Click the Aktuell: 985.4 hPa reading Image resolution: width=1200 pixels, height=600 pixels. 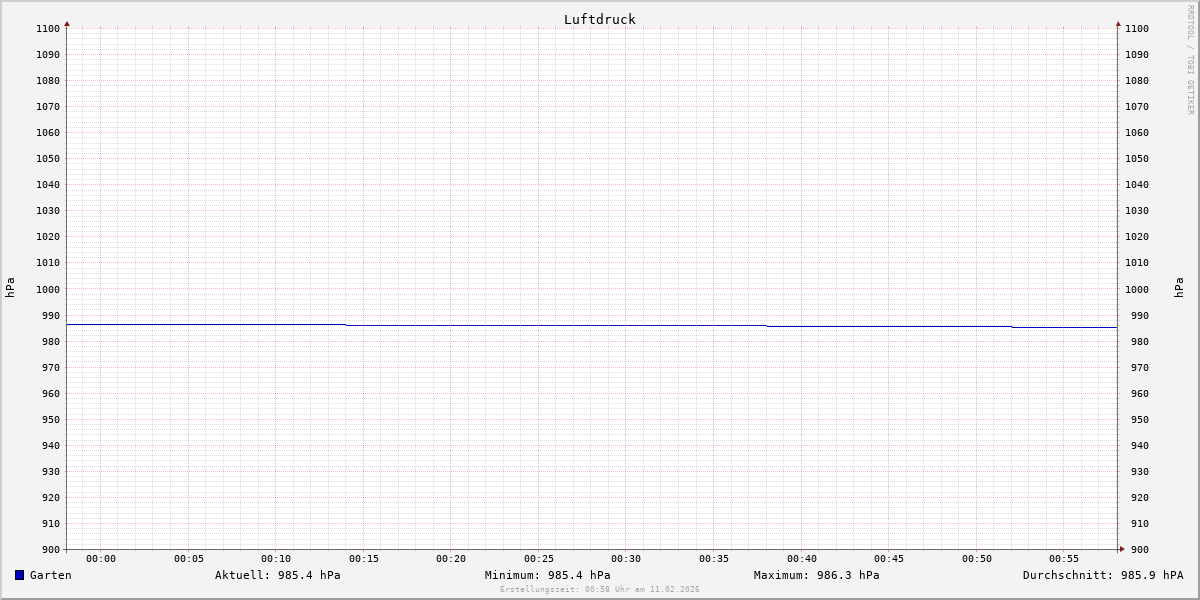coord(277,575)
